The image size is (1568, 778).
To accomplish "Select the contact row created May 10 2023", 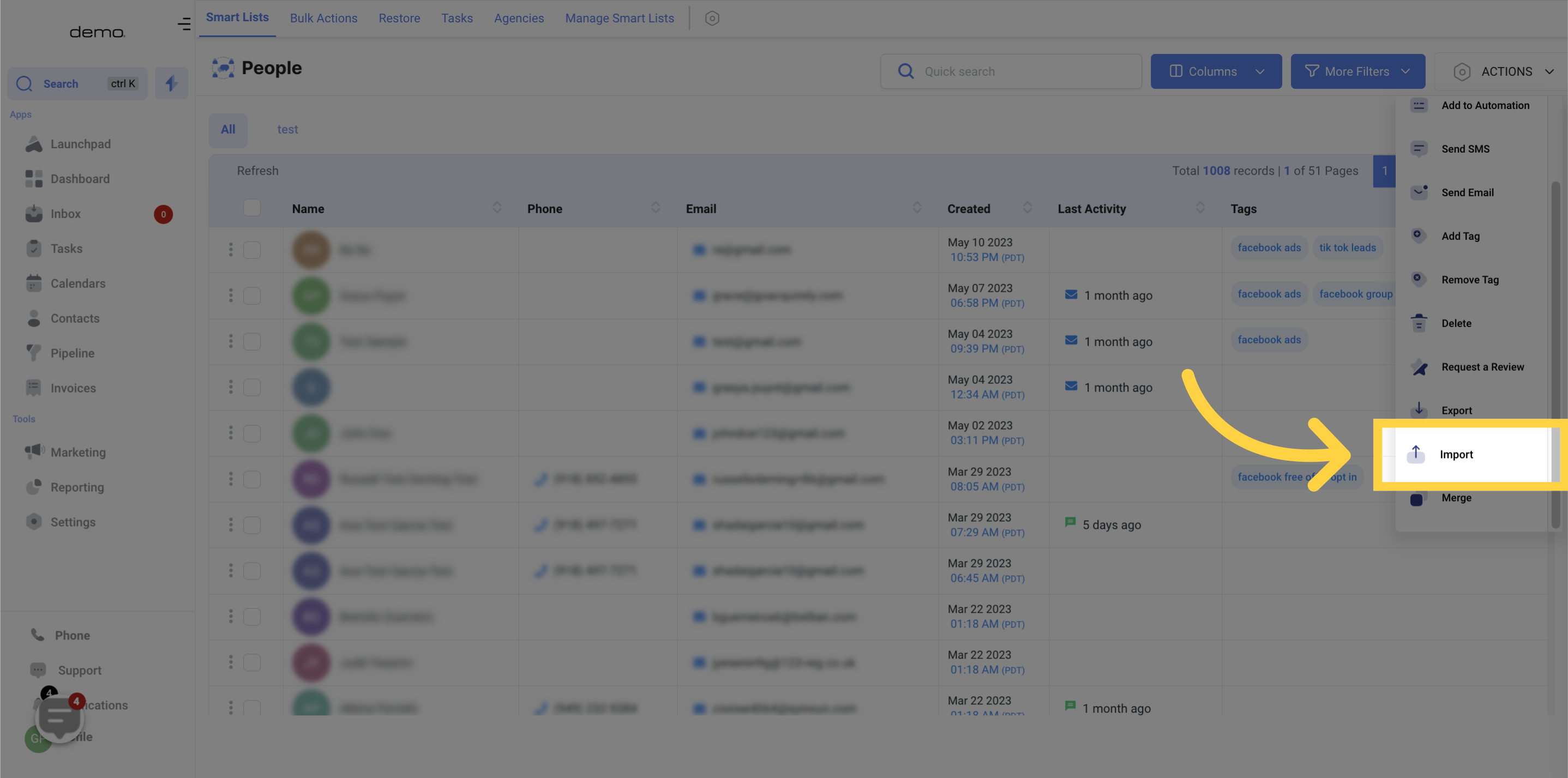I will tap(252, 250).
